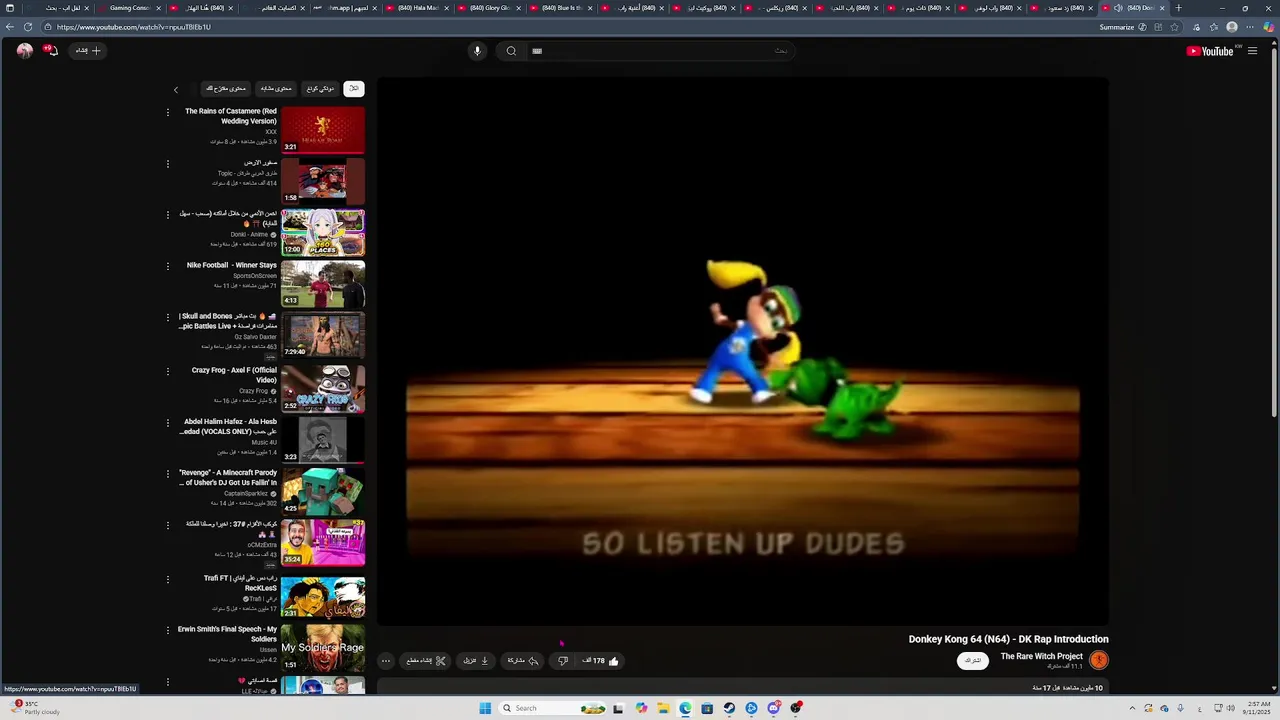Open Nike Football Winner Stays title
1280x720 pixels.
coord(232,265)
